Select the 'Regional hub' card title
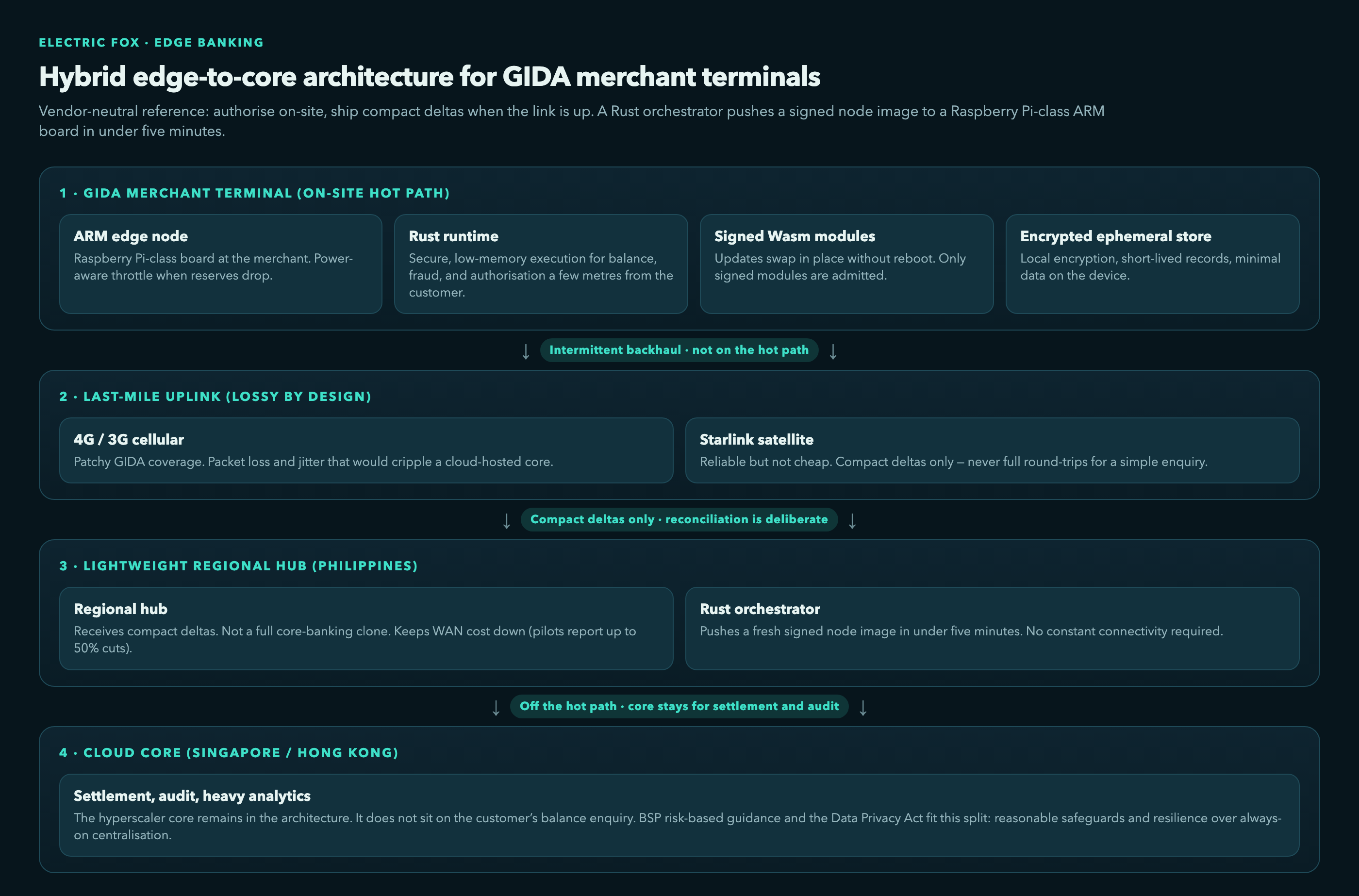This screenshot has width=1359, height=896. pyautogui.click(x=120, y=609)
